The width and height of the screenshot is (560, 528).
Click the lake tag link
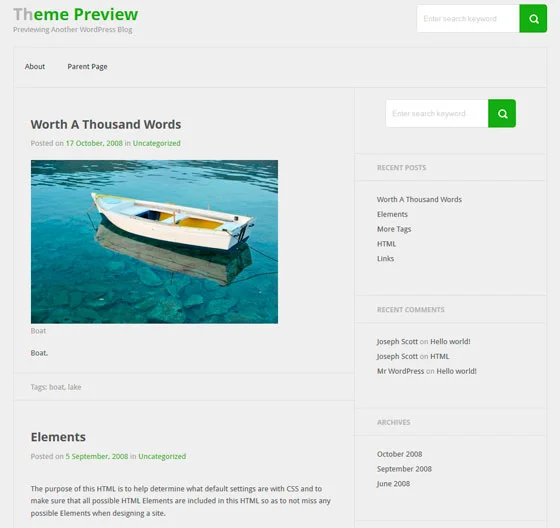(x=74, y=387)
